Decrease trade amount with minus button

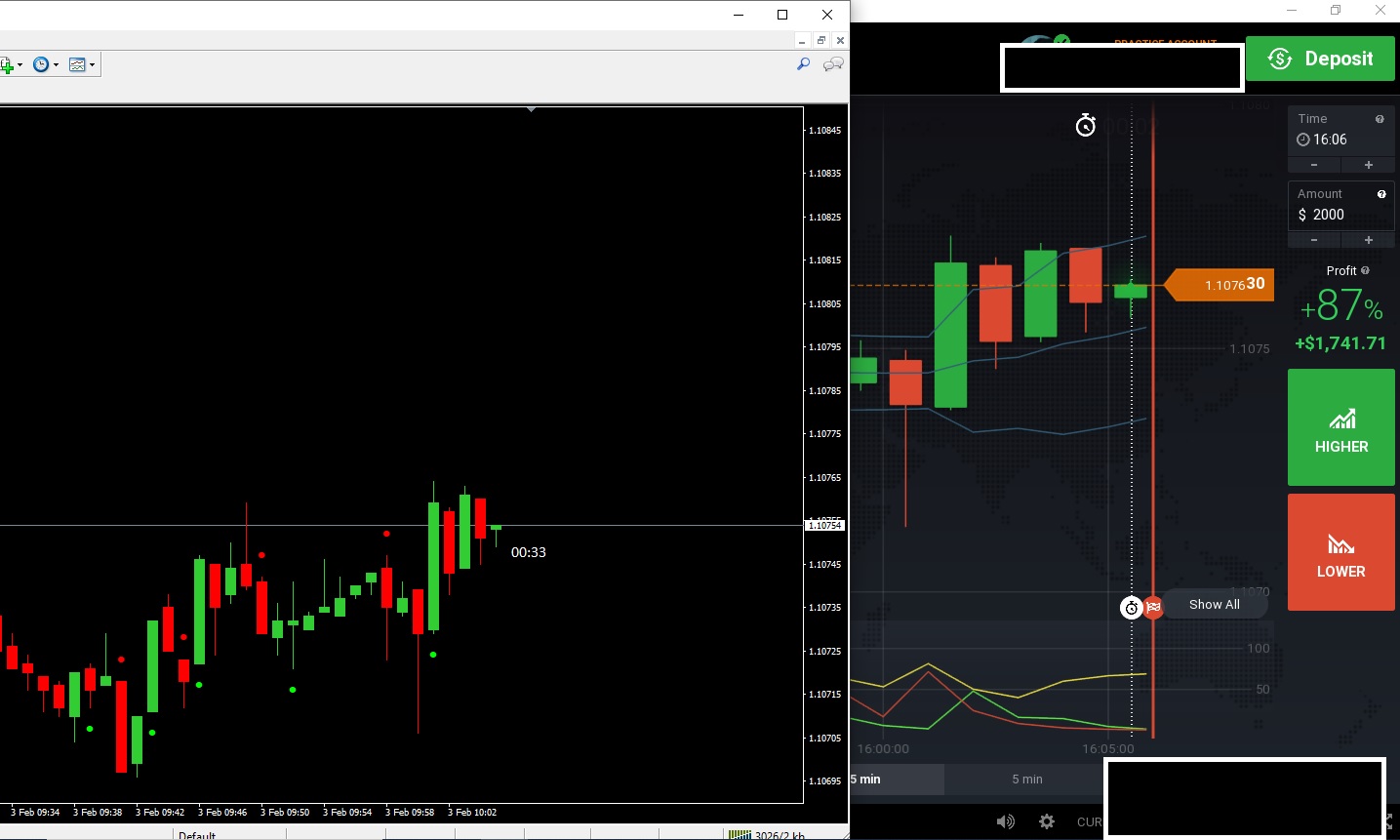click(x=1314, y=240)
